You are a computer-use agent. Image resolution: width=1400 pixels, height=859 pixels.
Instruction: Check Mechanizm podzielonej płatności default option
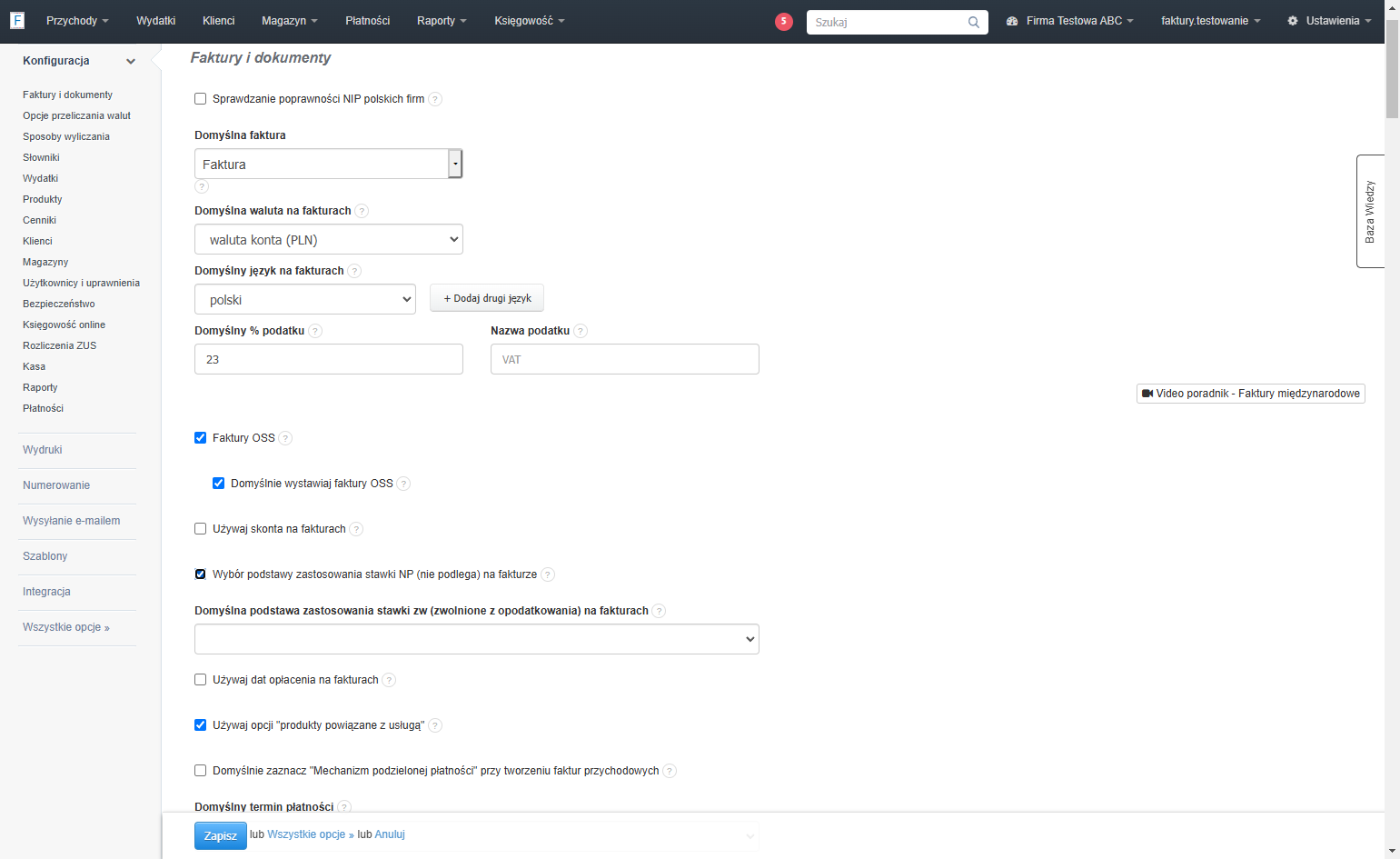coord(201,771)
